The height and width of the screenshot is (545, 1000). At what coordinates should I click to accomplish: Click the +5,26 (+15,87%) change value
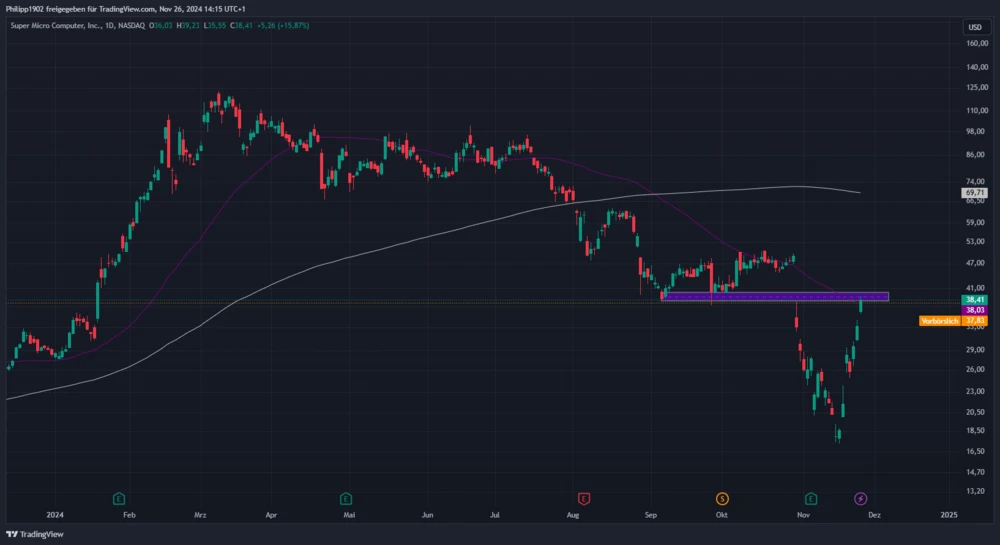point(282,25)
